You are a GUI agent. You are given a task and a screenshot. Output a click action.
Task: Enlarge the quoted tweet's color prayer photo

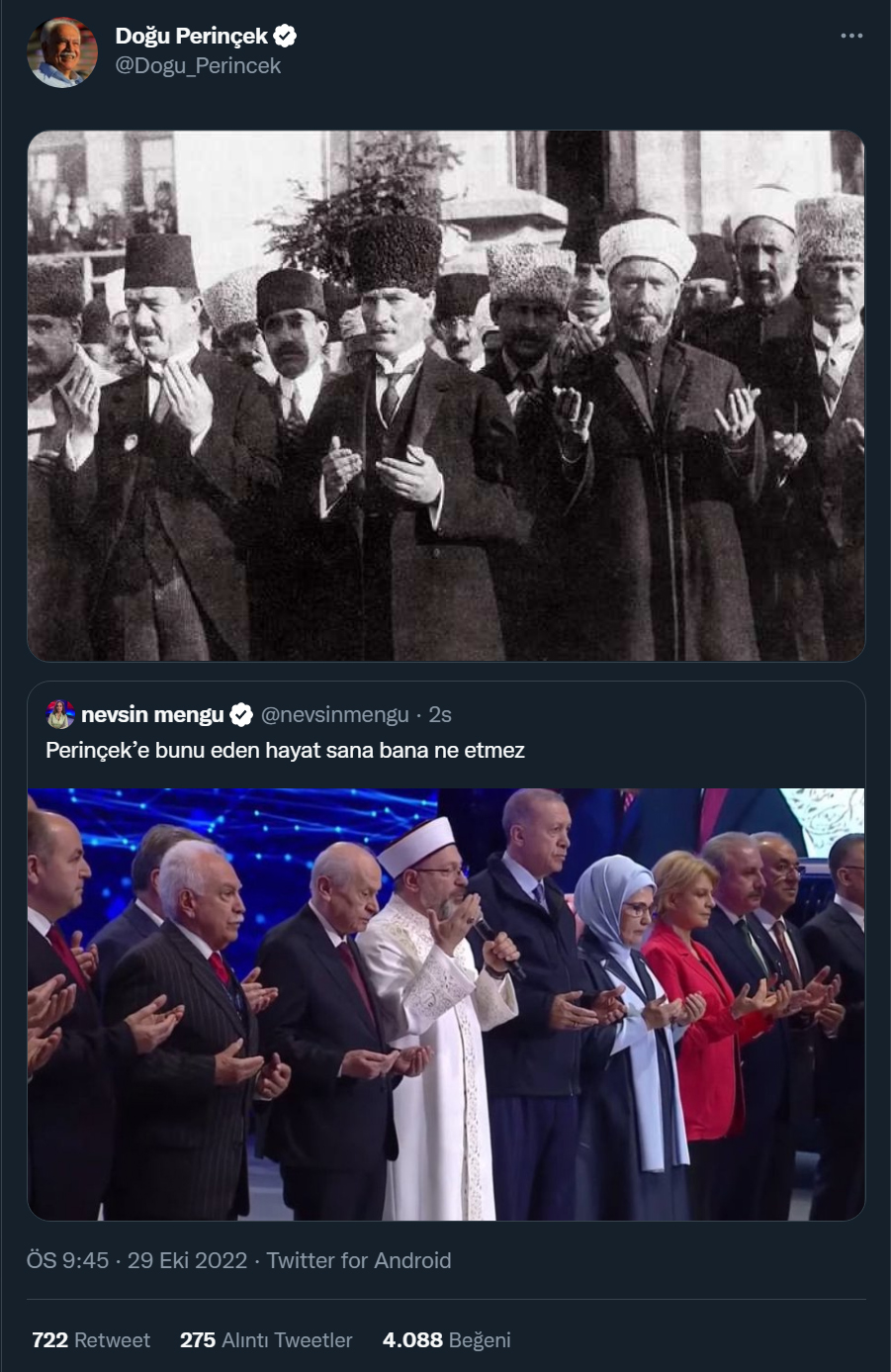[446, 1004]
